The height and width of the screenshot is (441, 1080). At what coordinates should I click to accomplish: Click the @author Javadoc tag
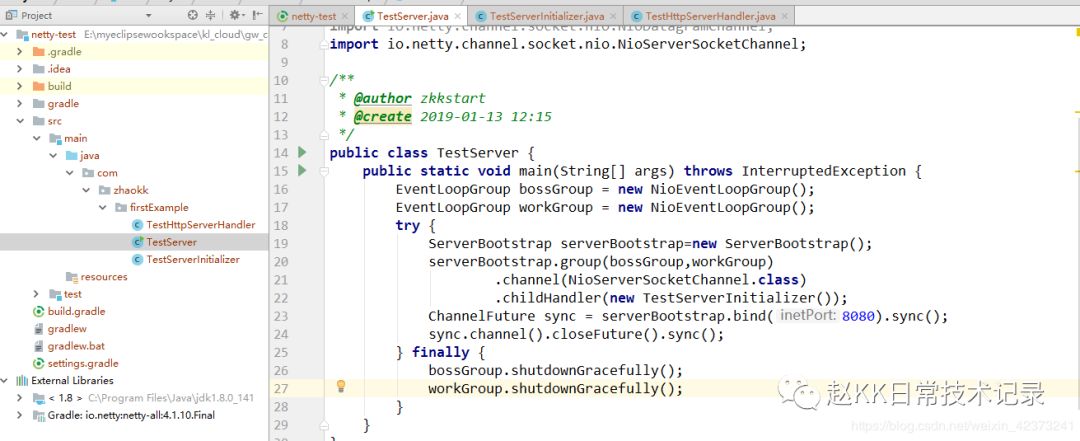(382, 99)
